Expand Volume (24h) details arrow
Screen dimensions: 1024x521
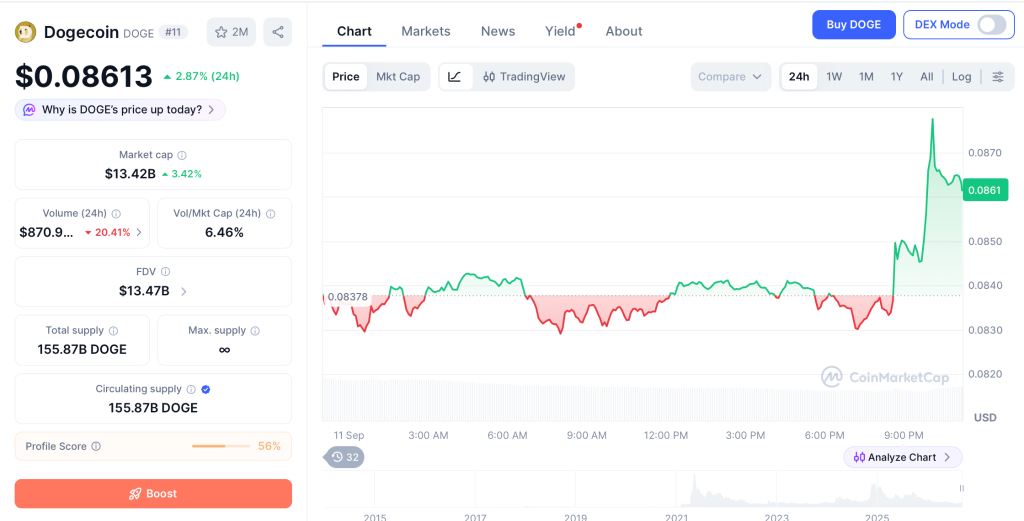pyautogui.click(x=139, y=232)
